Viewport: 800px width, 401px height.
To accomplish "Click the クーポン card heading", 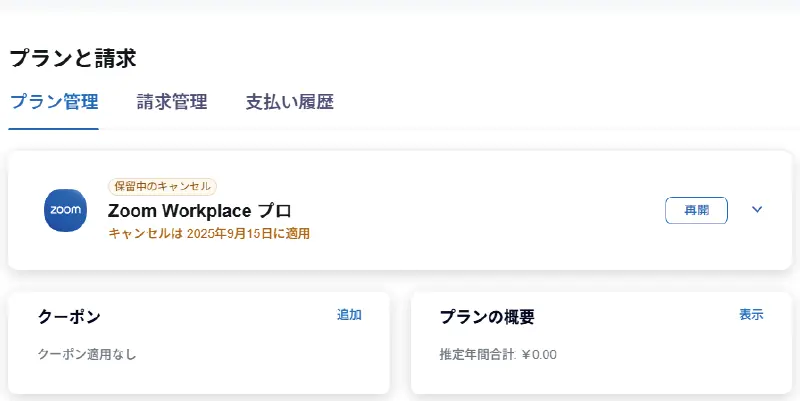I will coord(69,317).
